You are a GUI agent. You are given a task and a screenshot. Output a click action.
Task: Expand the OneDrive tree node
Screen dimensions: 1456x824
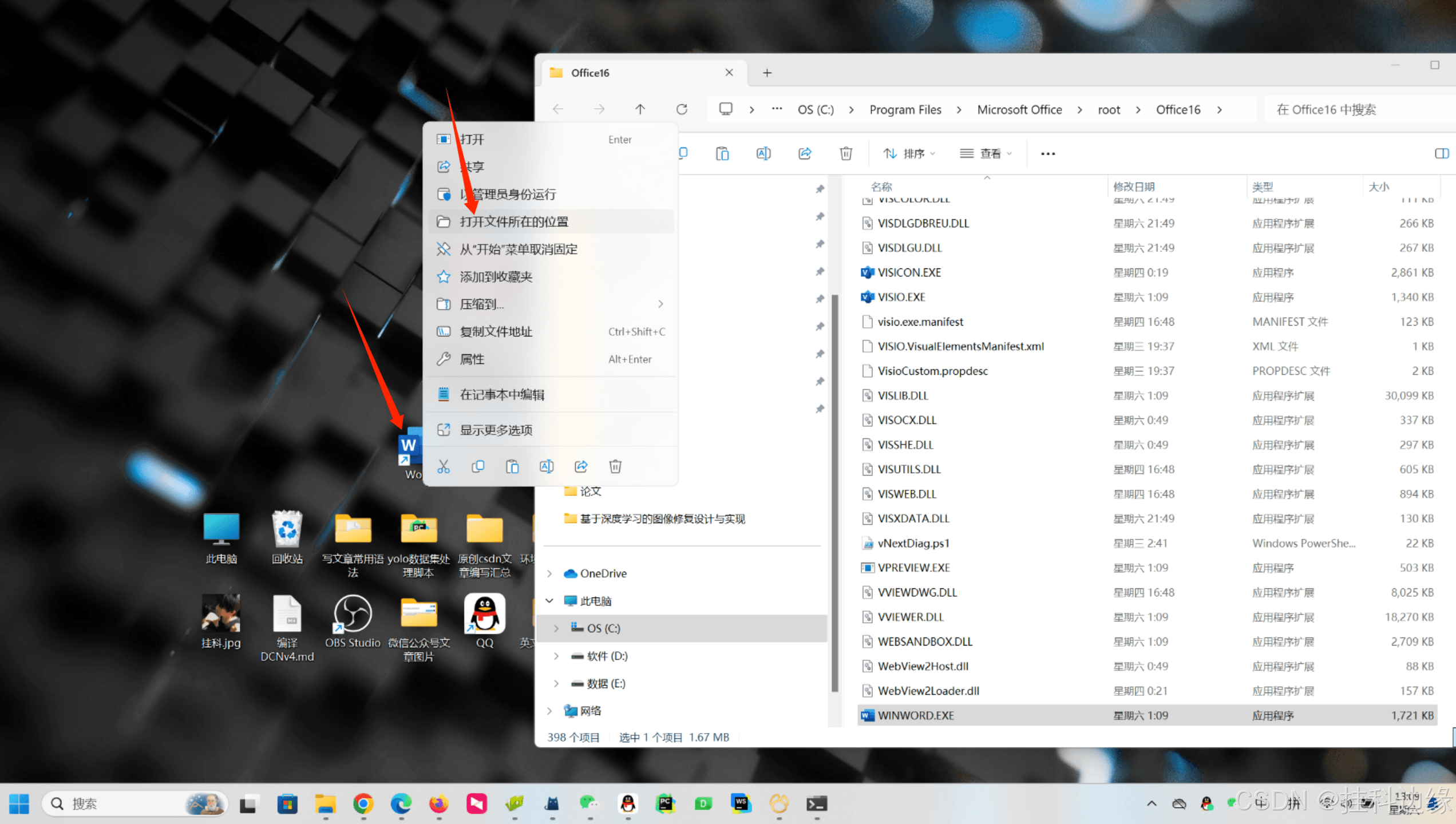point(549,573)
